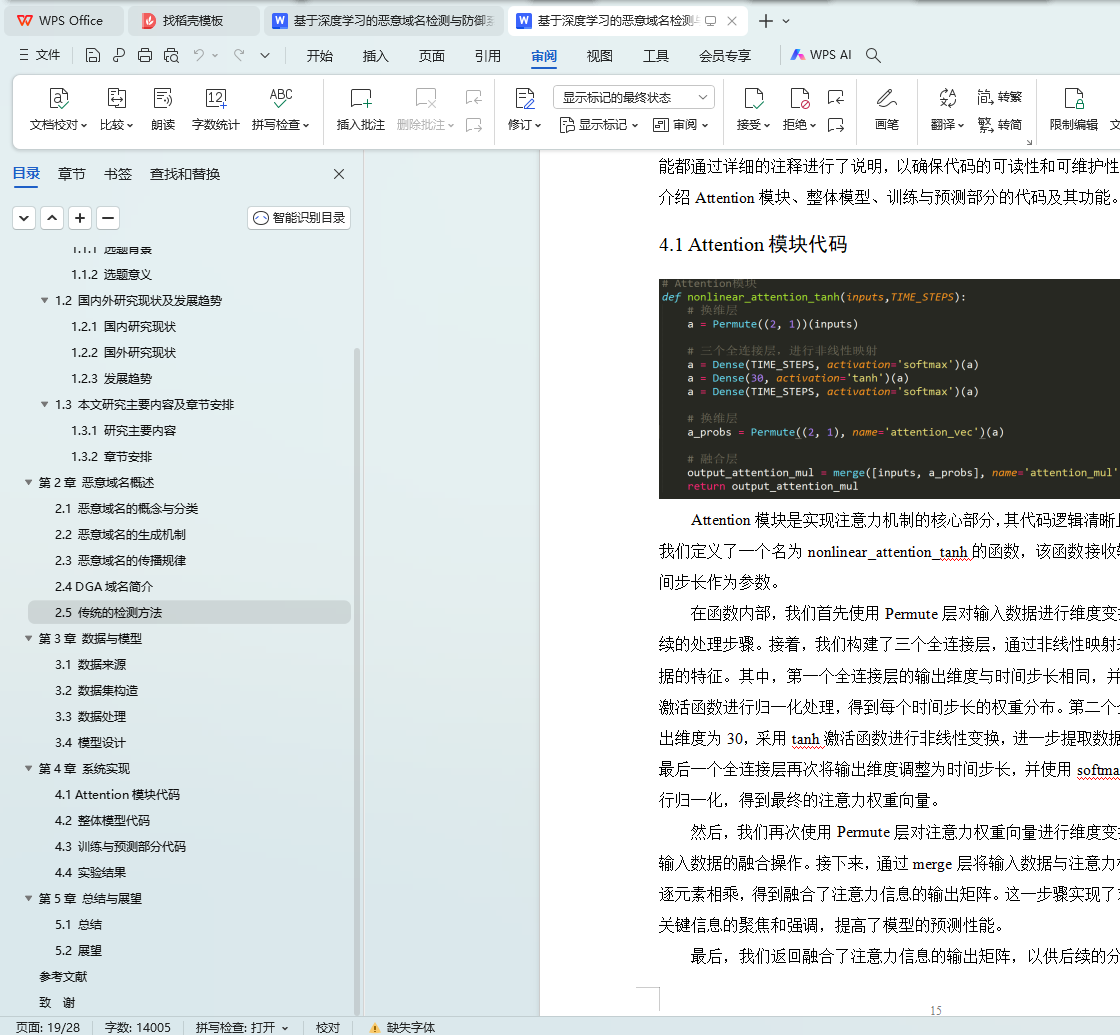Click the search magnifier icon
1120x1035 pixels.
[x=873, y=55]
